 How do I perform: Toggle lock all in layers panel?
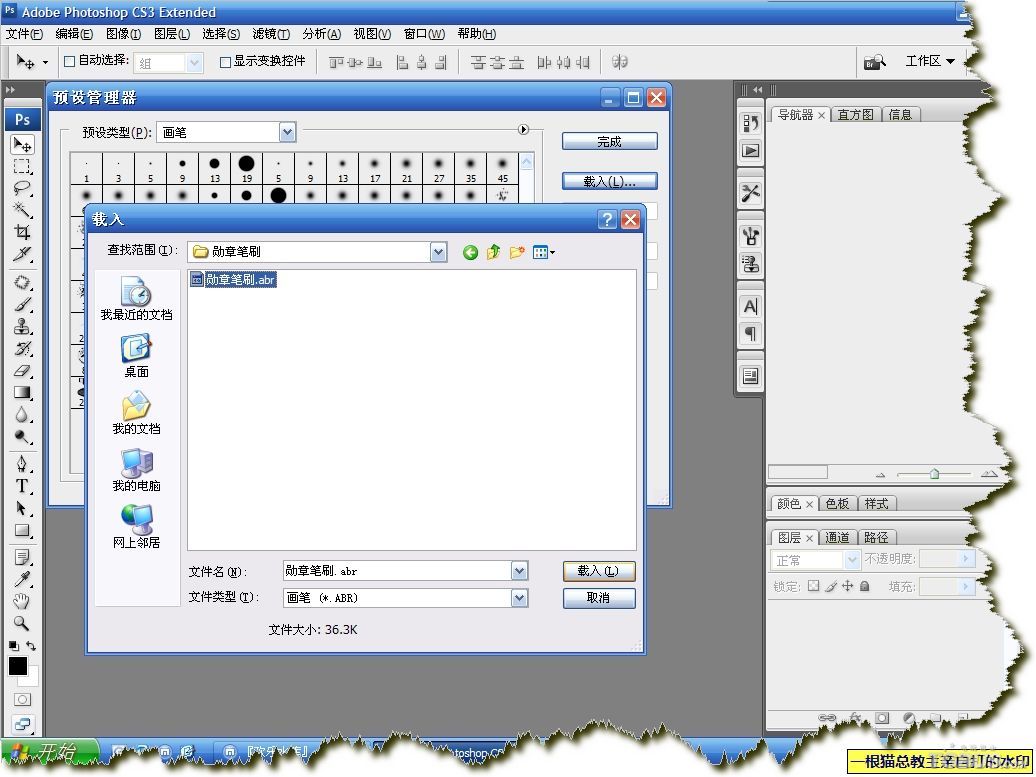(864, 586)
